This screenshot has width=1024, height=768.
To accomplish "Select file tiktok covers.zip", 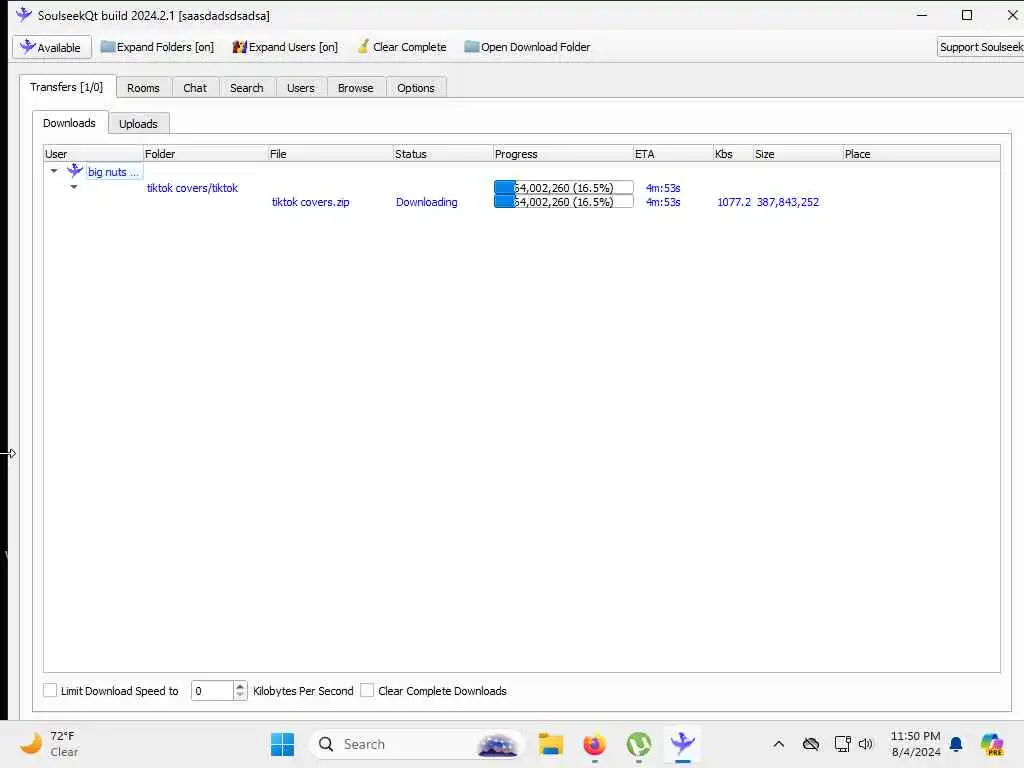I will 310,202.
